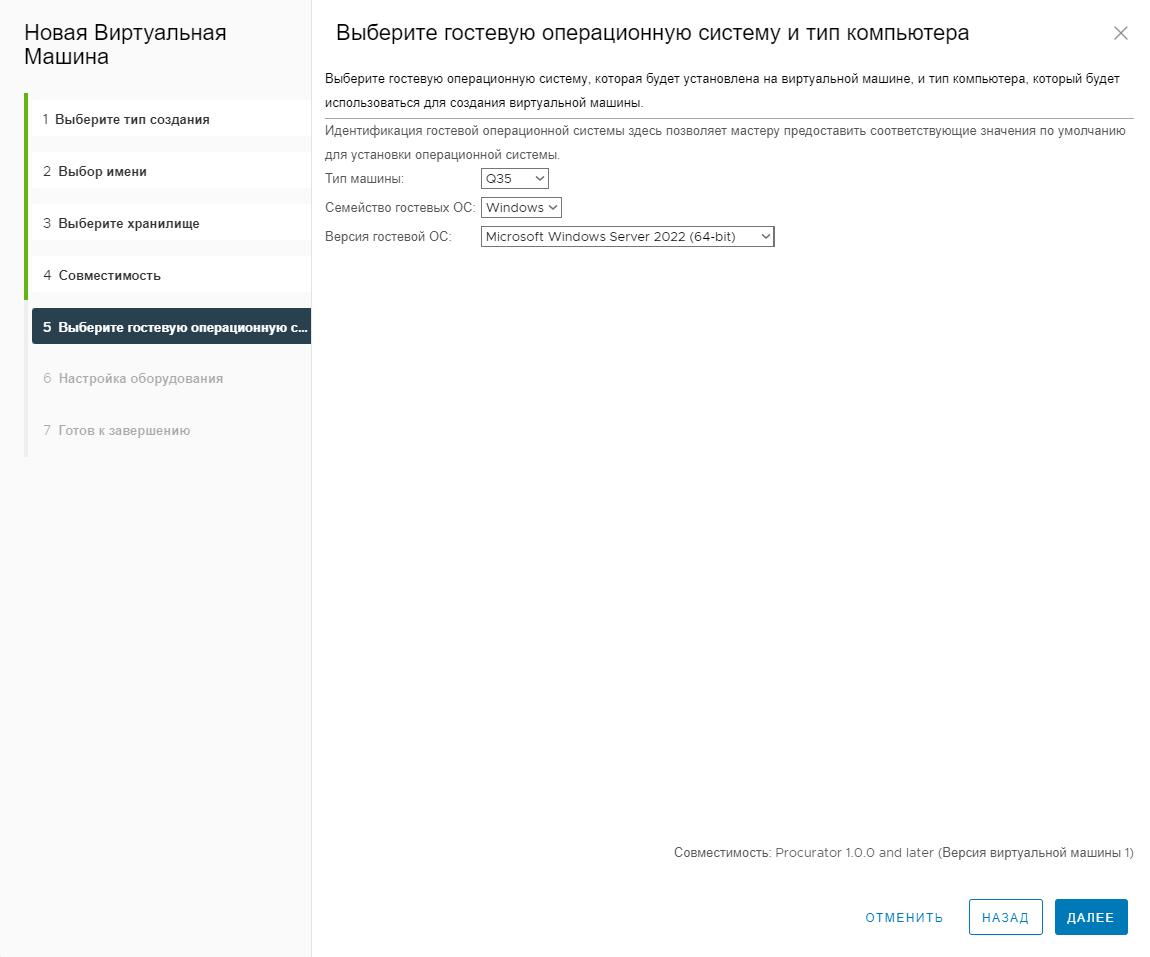This screenshot has height=957, width=1150.
Task: Click the Совместимость Procurator 1.0.0 info text
Action: (x=904, y=853)
